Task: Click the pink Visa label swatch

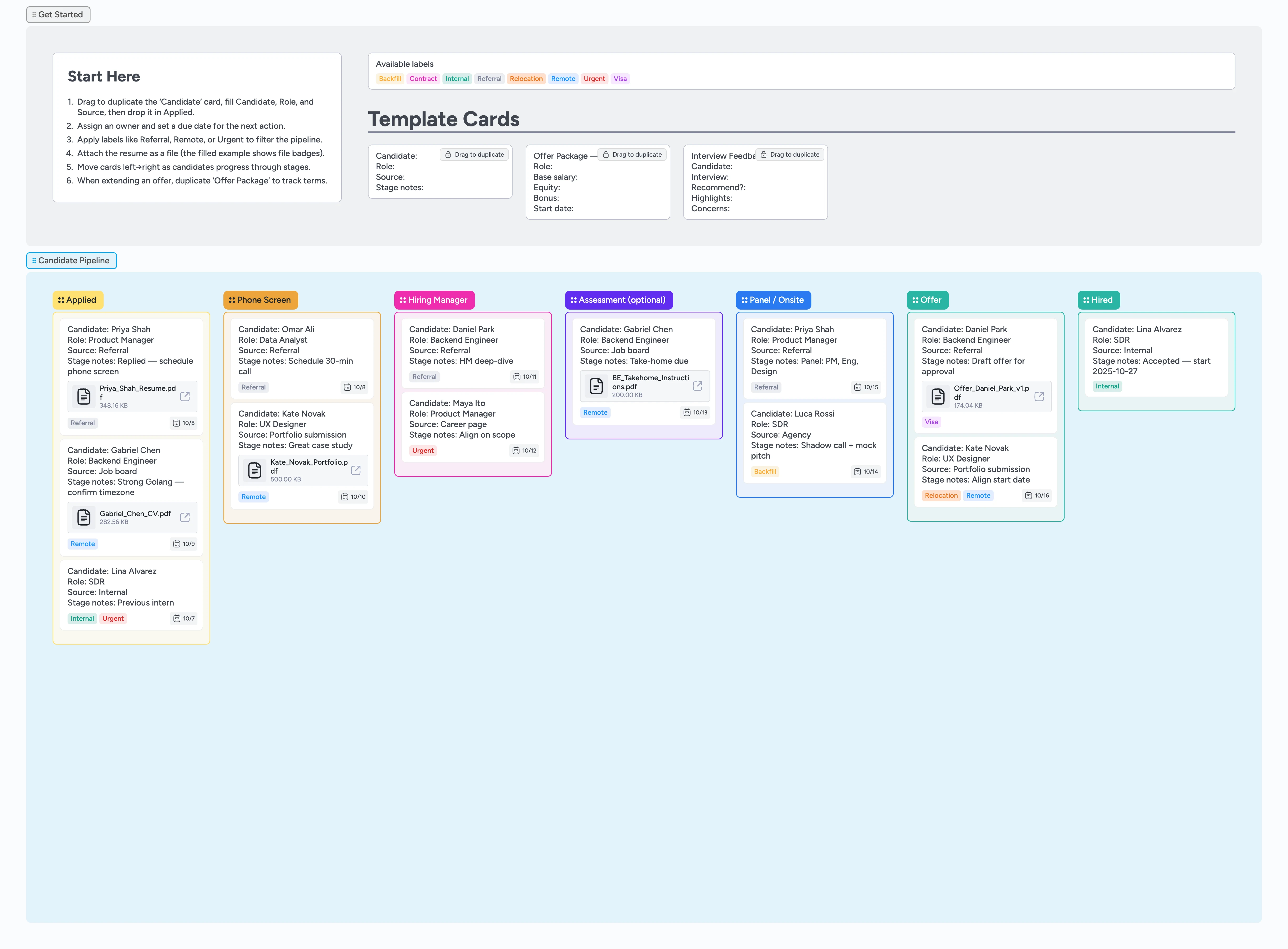Action: pos(620,79)
